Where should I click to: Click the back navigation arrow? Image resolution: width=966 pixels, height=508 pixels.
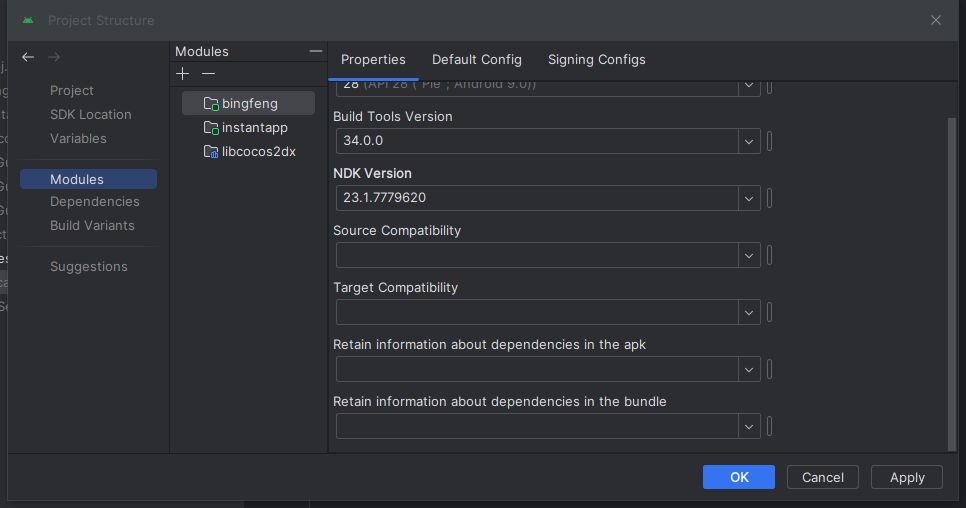click(x=28, y=58)
